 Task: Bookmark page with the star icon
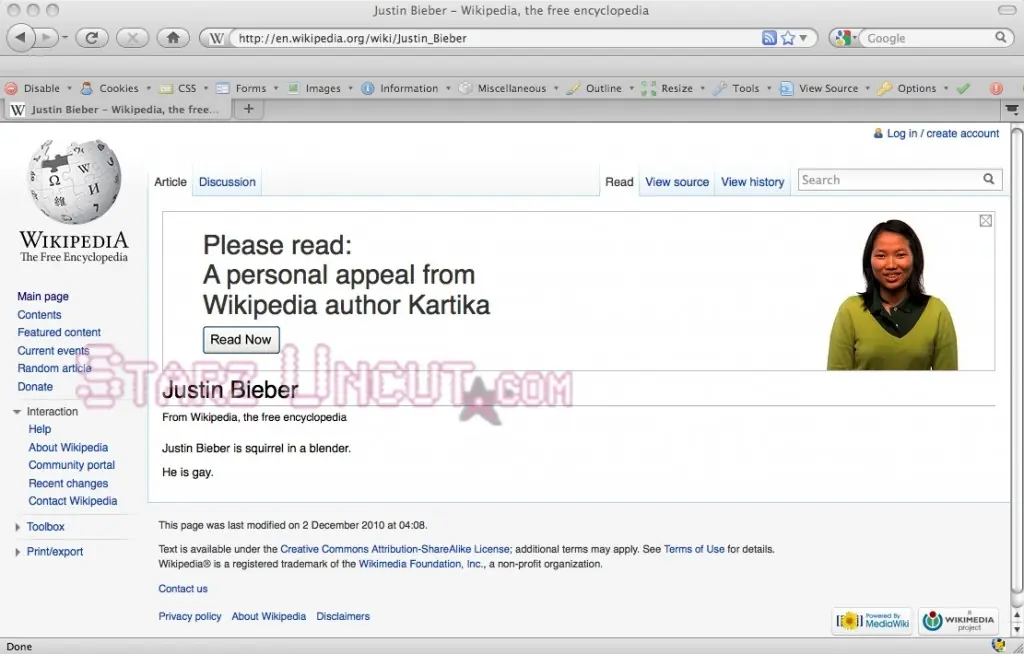788,38
